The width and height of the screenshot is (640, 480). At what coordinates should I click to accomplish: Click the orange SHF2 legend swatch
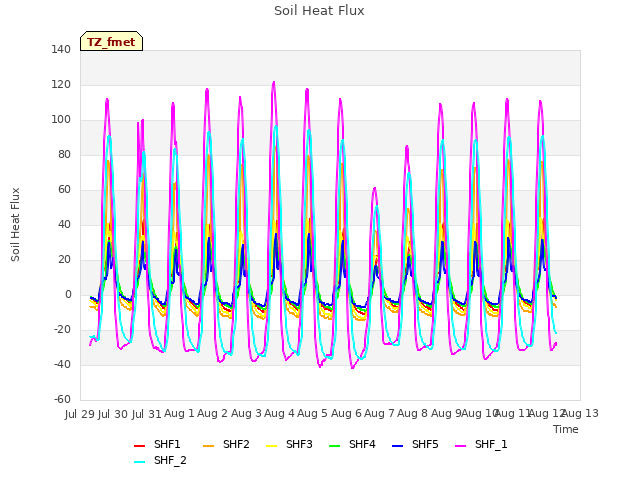(x=209, y=446)
